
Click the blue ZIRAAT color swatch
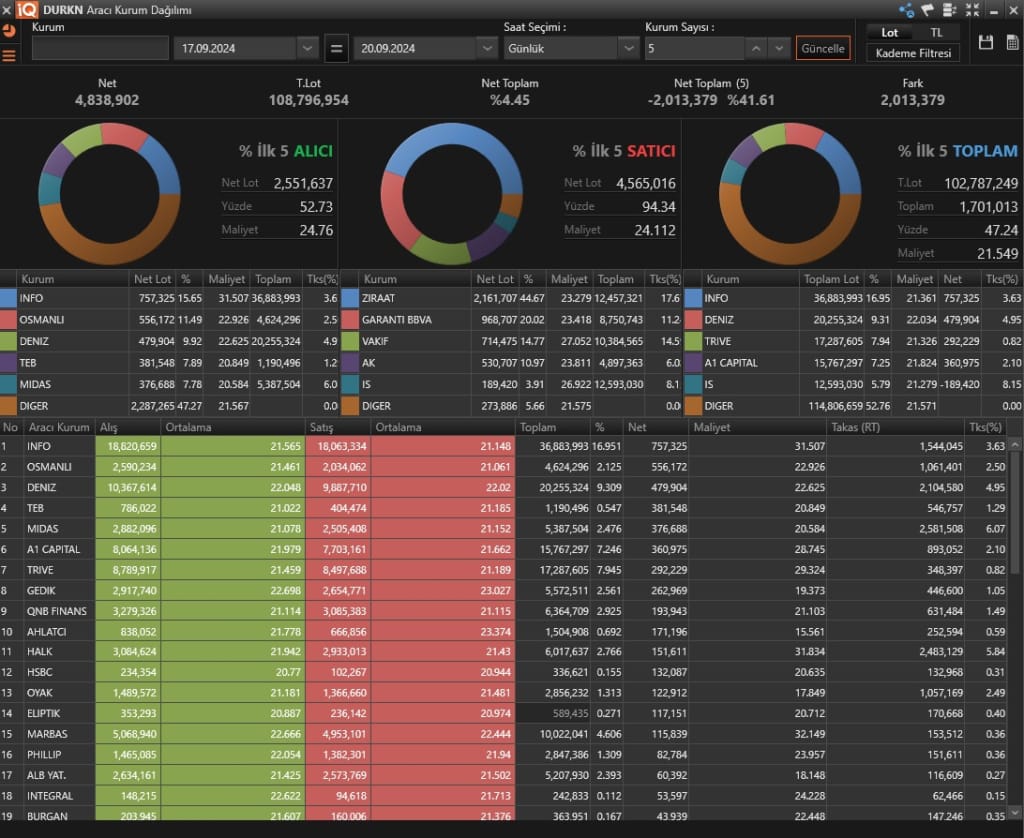click(x=350, y=298)
